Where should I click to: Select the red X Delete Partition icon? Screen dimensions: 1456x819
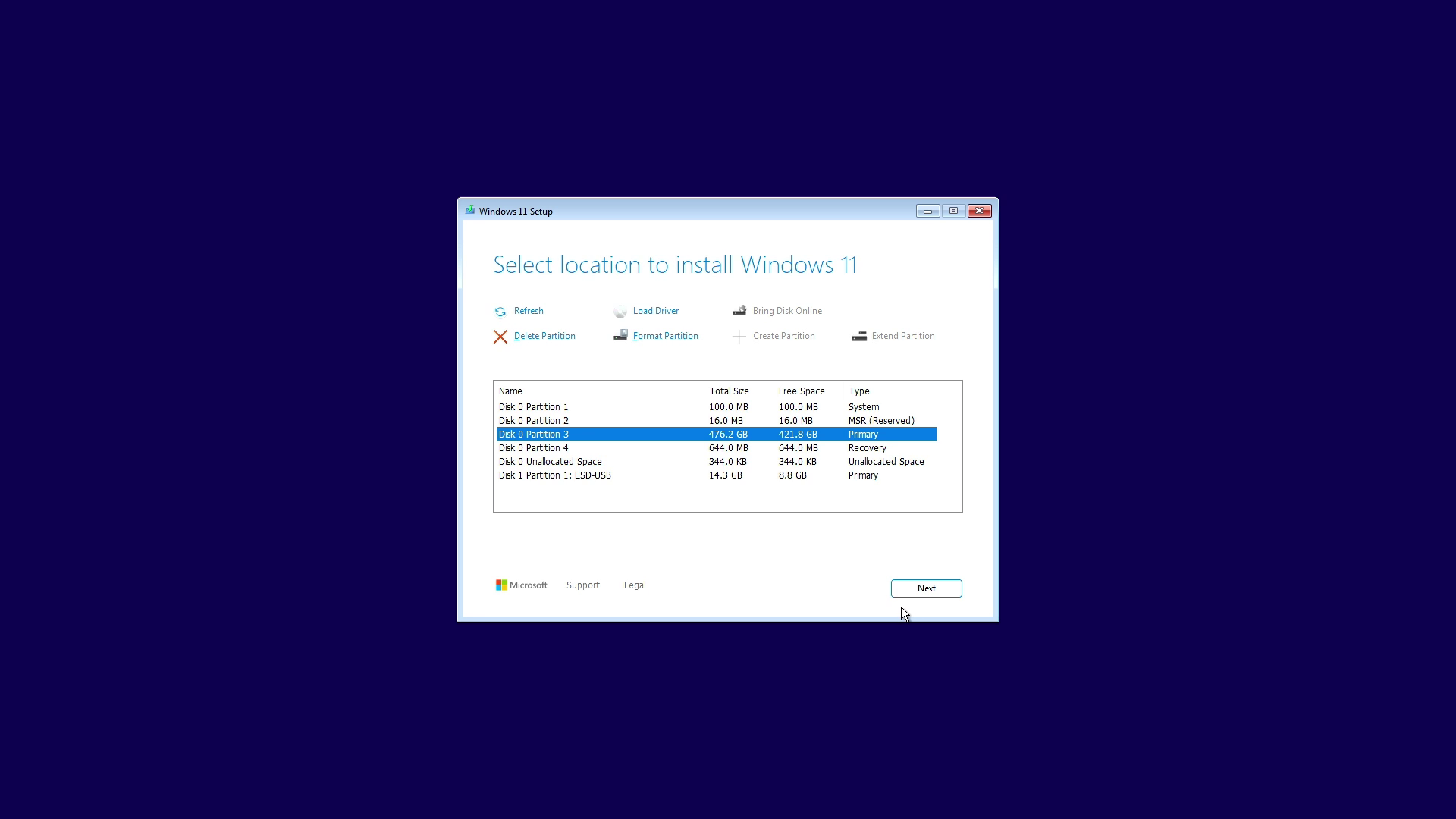point(500,337)
